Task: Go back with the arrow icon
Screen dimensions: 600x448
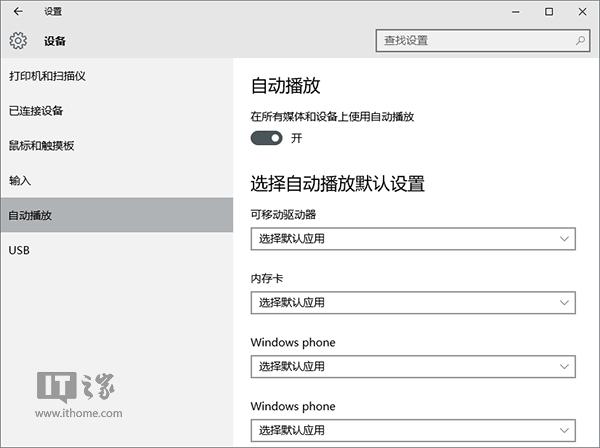Action: [18, 11]
